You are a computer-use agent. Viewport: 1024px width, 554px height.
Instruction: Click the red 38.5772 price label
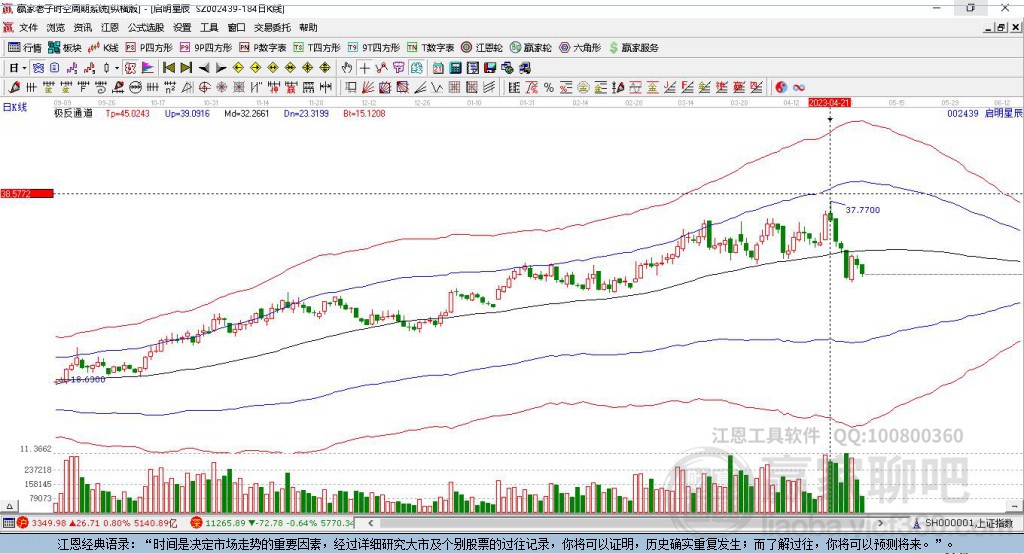(27, 193)
